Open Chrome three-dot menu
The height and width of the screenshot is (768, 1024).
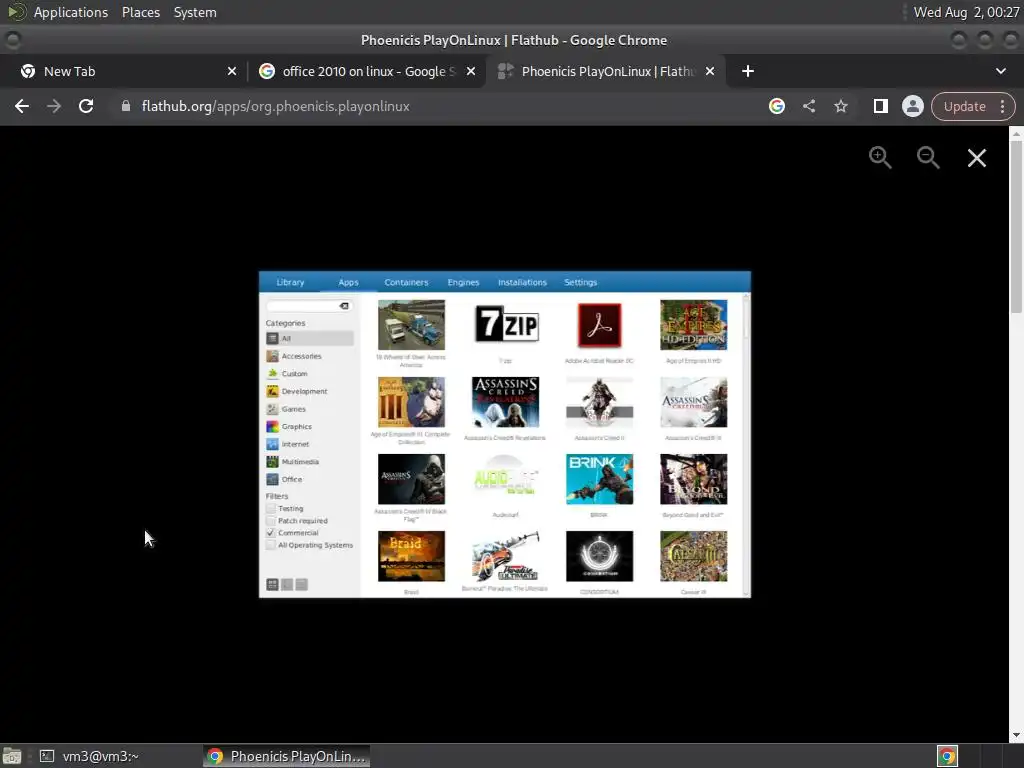[1002, 106]
